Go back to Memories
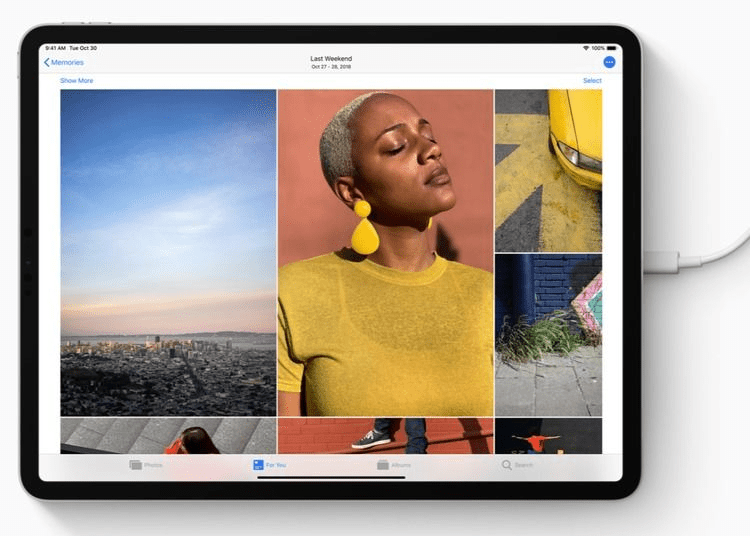Viewport: 750px width, 536px height. [64, 63]
